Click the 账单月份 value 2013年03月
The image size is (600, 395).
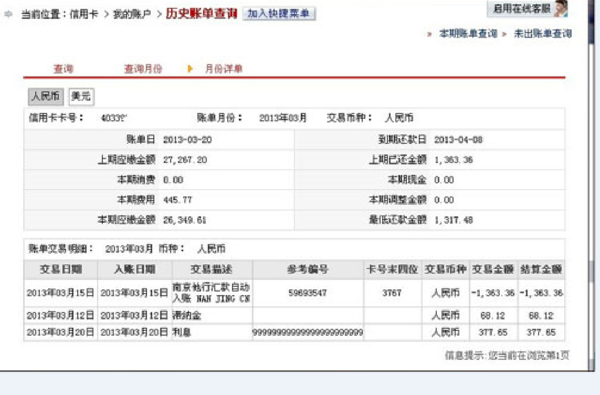click(283, 118)
